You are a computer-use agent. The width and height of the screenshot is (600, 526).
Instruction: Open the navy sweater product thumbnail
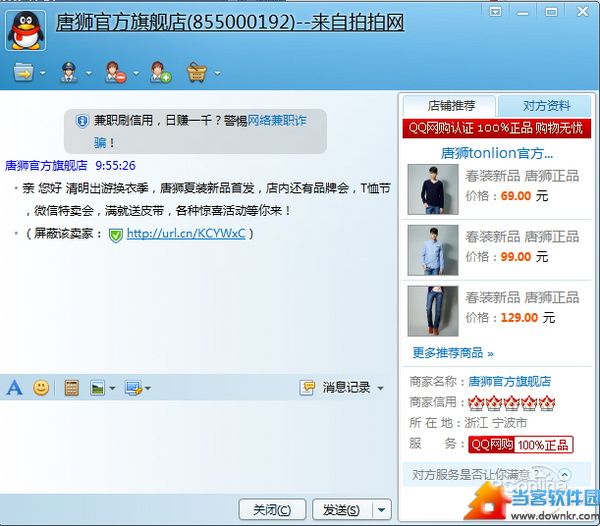(433, 189)
